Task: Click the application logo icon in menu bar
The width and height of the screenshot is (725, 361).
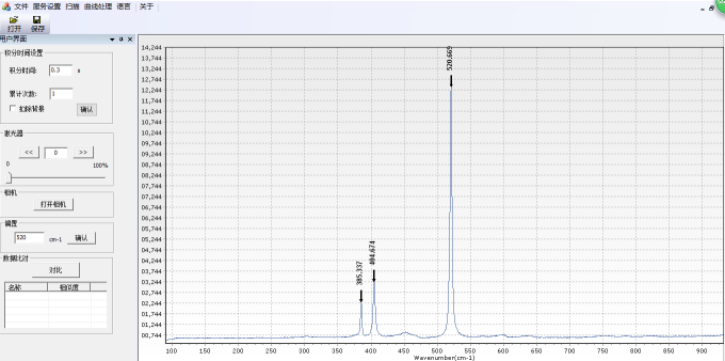Action: (x=6, y=7)
